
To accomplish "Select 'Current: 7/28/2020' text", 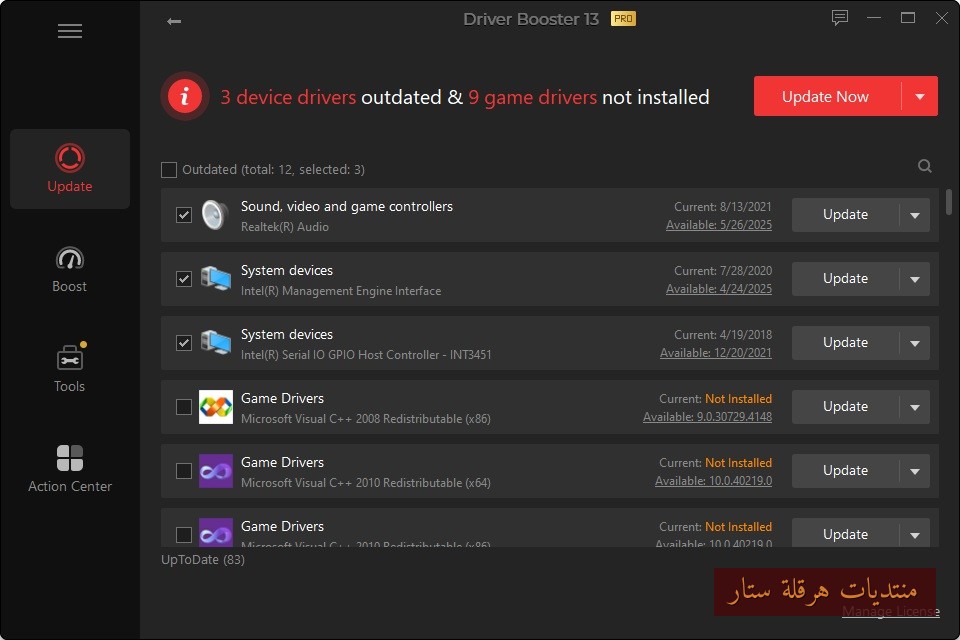I will coord(722,271).
